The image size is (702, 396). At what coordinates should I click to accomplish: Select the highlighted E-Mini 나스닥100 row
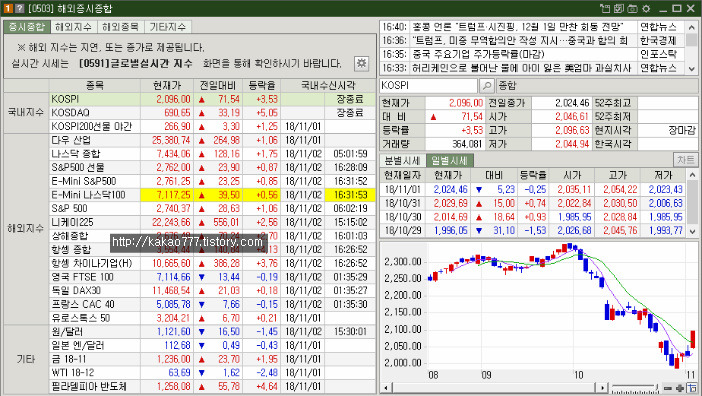click(212, 195)
